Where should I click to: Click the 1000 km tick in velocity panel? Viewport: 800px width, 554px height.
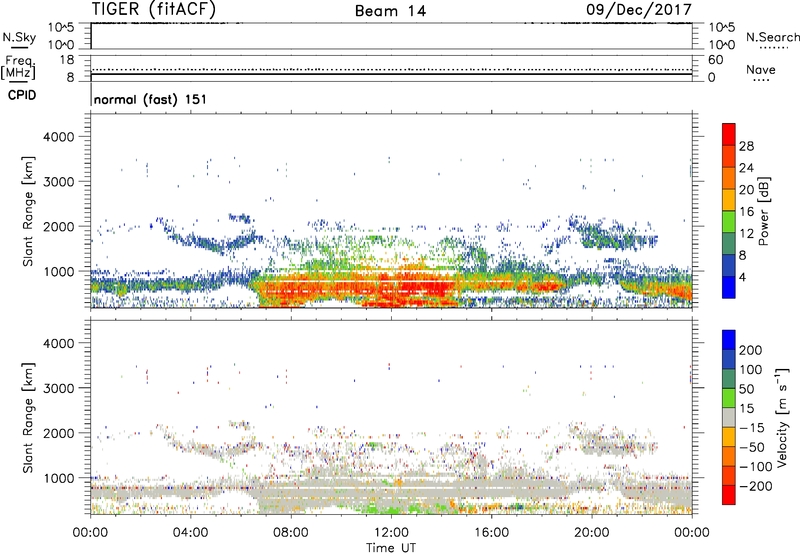tap(58, 478)
